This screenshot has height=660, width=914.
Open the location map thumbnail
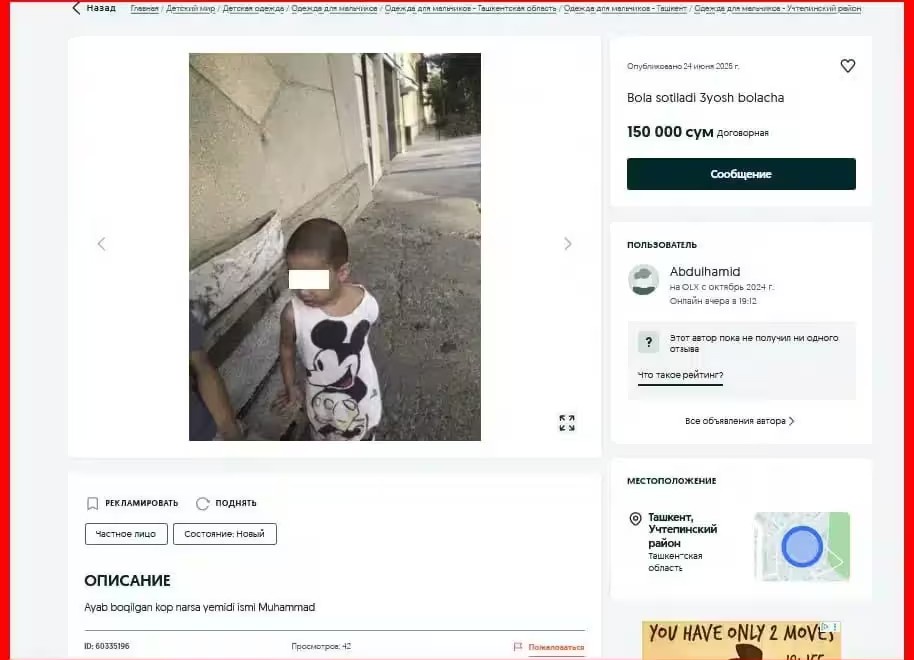click(x=801, y=546)
